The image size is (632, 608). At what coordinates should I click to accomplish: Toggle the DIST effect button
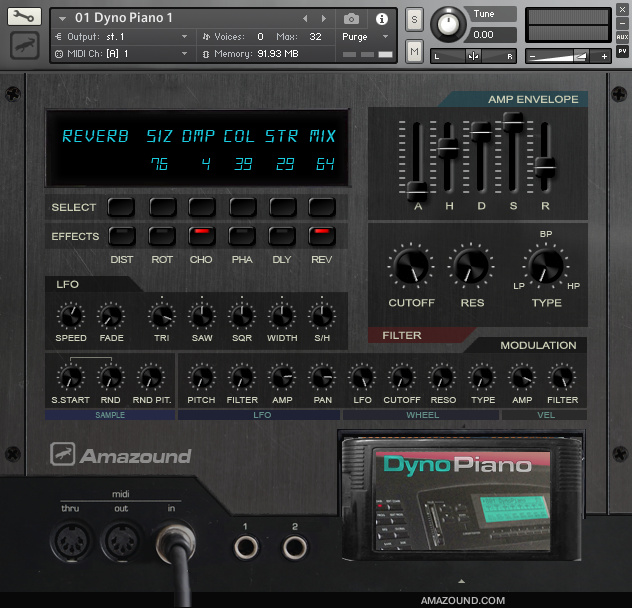(122, 236)
